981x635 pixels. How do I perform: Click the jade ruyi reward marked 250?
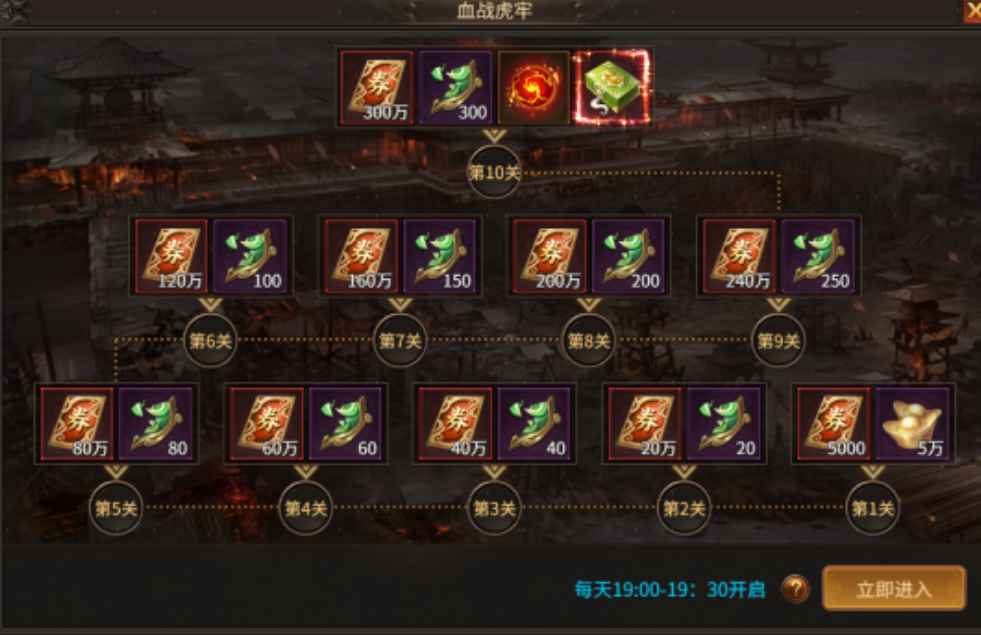coord(818,256)
